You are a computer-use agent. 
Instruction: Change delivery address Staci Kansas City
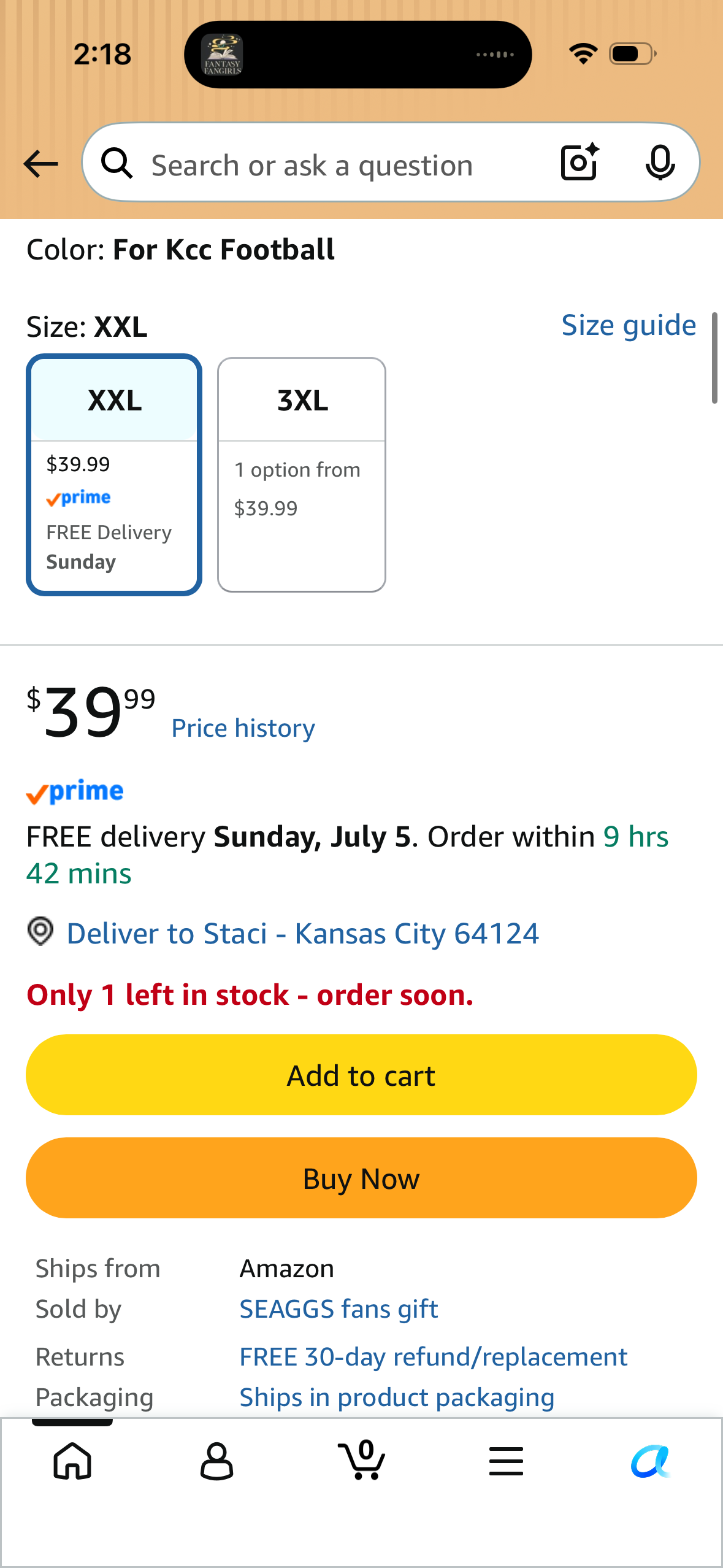coord(302,934)
